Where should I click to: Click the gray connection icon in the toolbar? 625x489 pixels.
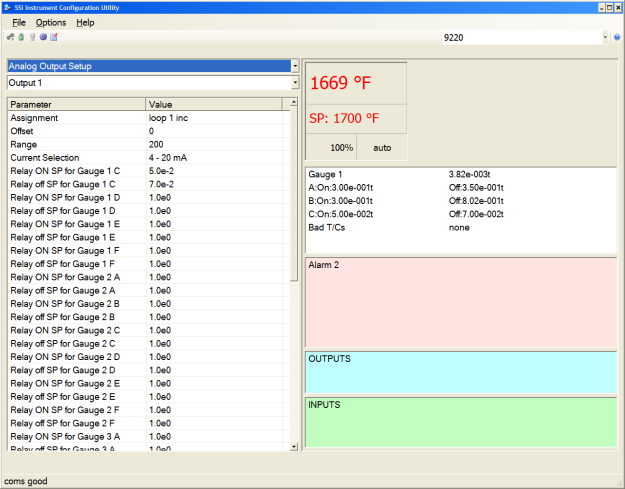pos(10,37)
